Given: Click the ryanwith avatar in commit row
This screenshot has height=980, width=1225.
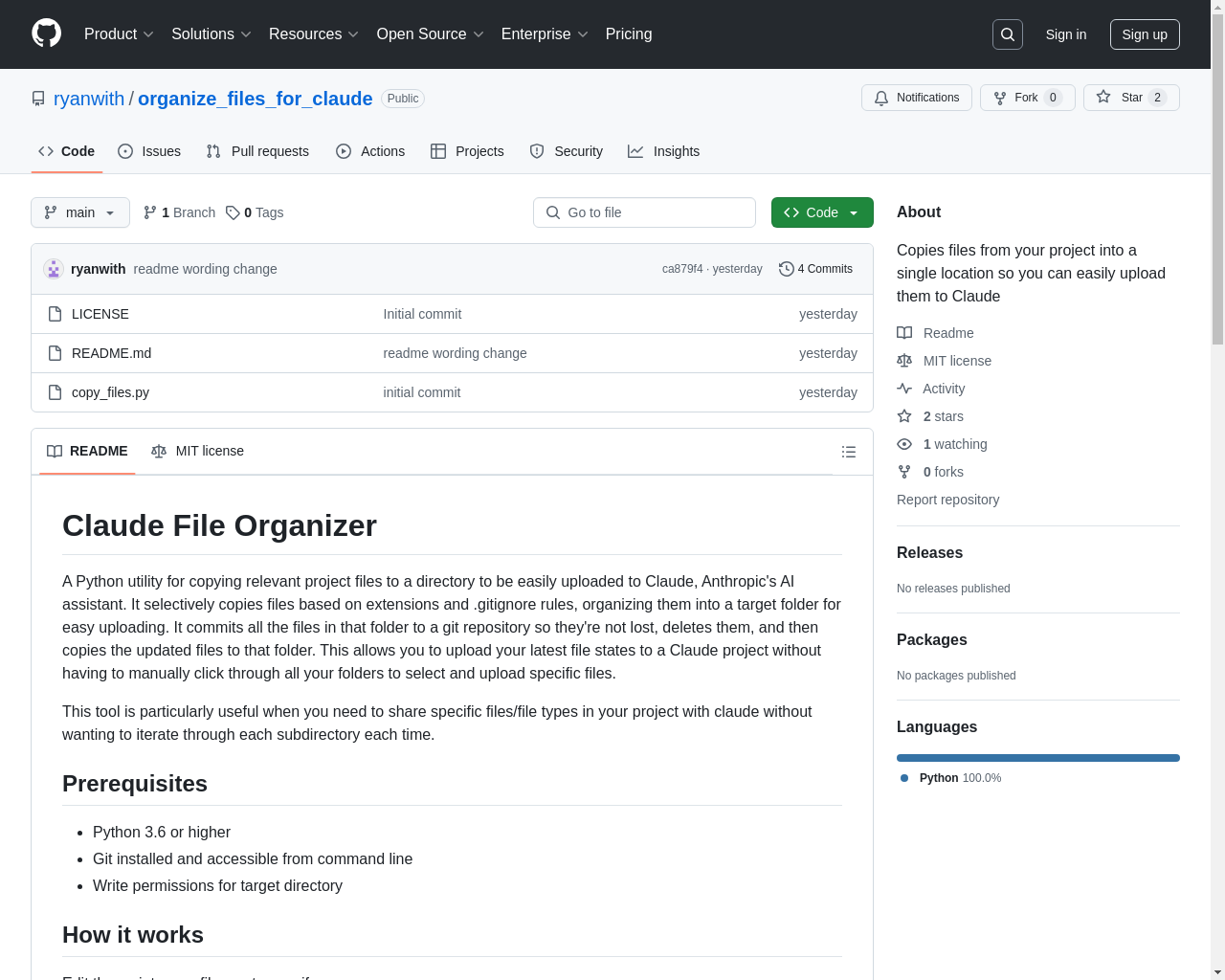Looking at the screenshot, I should (x=54, y=269).
